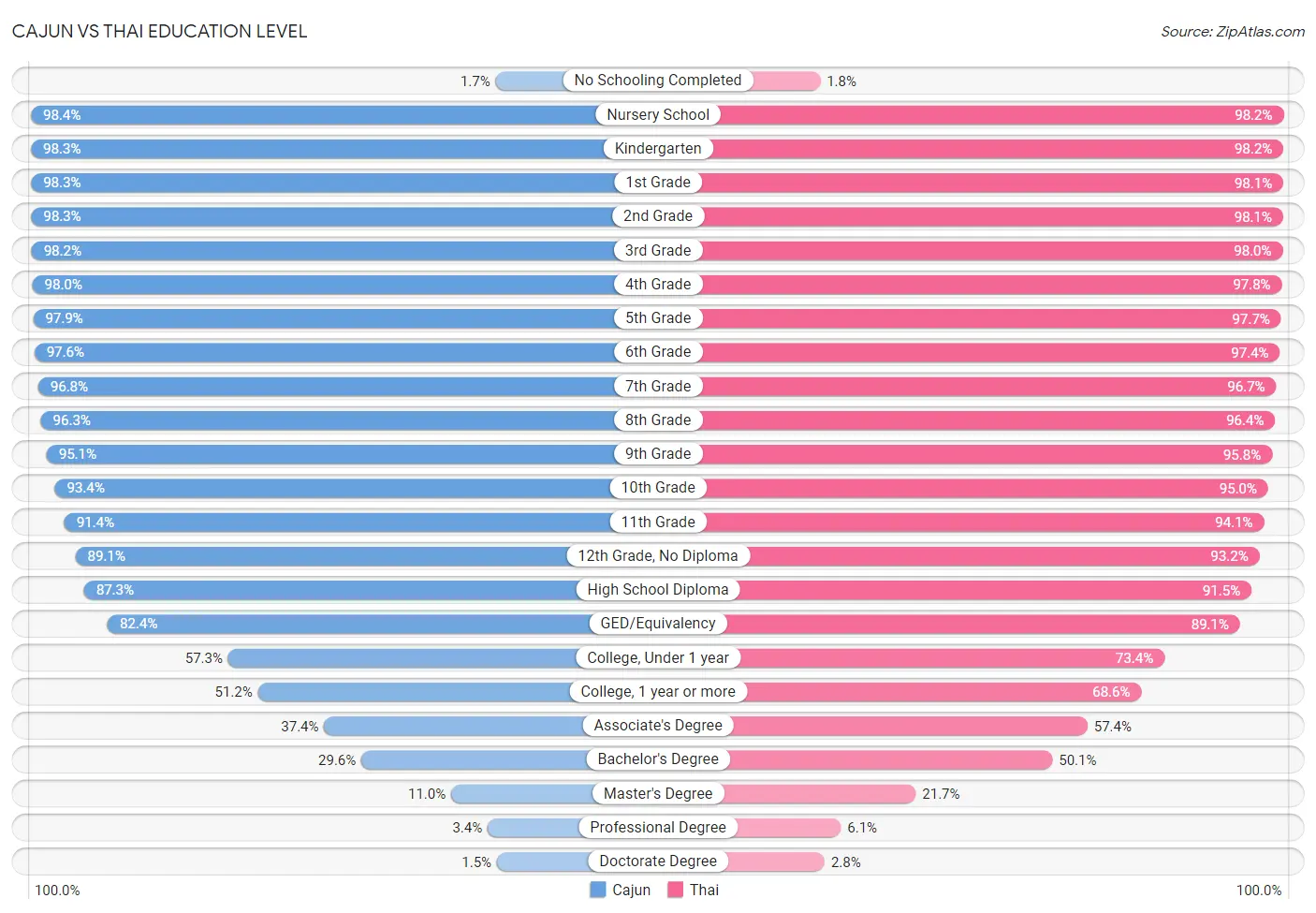Click the Thai 50.1% Bachelor's Degree bar
This screenshot has width=1316, height=913.
(x=891, y=759)
